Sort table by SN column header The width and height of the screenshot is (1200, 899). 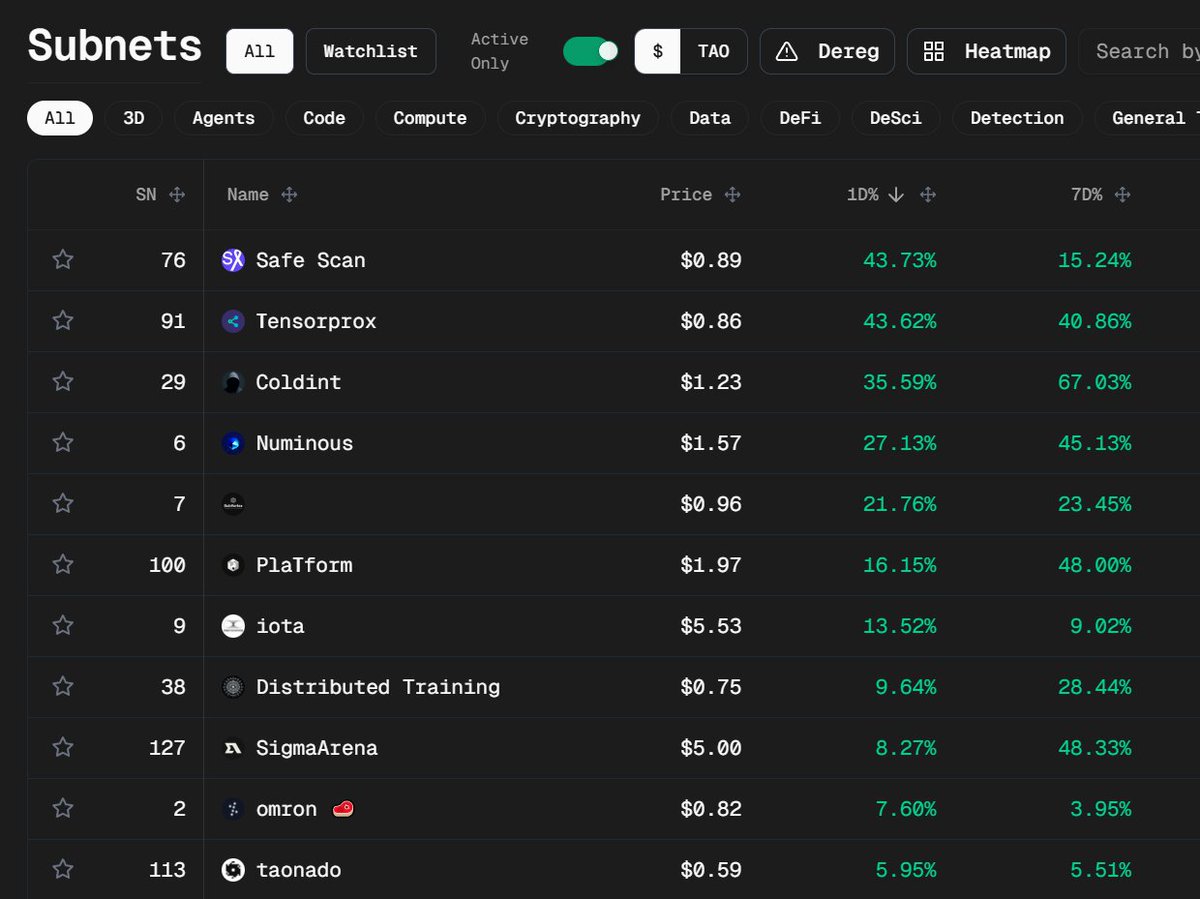[146, 195]
